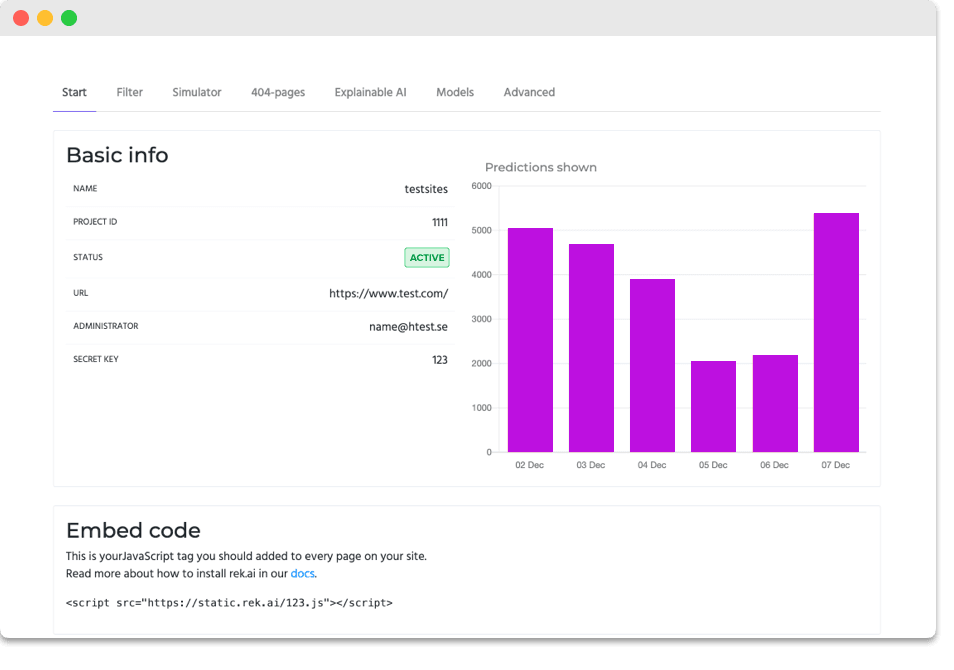Click the 07 Dec axis label
The width and height of the screenshot is (954, 670).
(835, 465)
